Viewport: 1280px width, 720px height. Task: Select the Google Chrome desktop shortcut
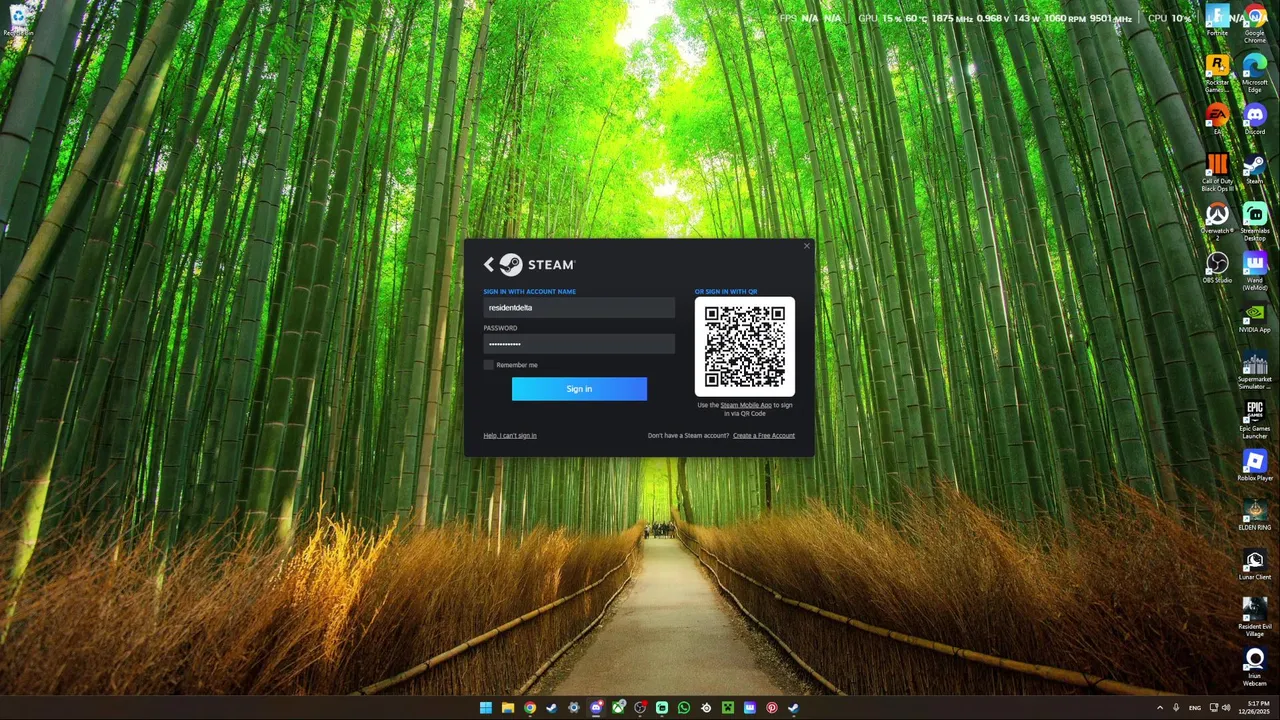pos(1254,23)
